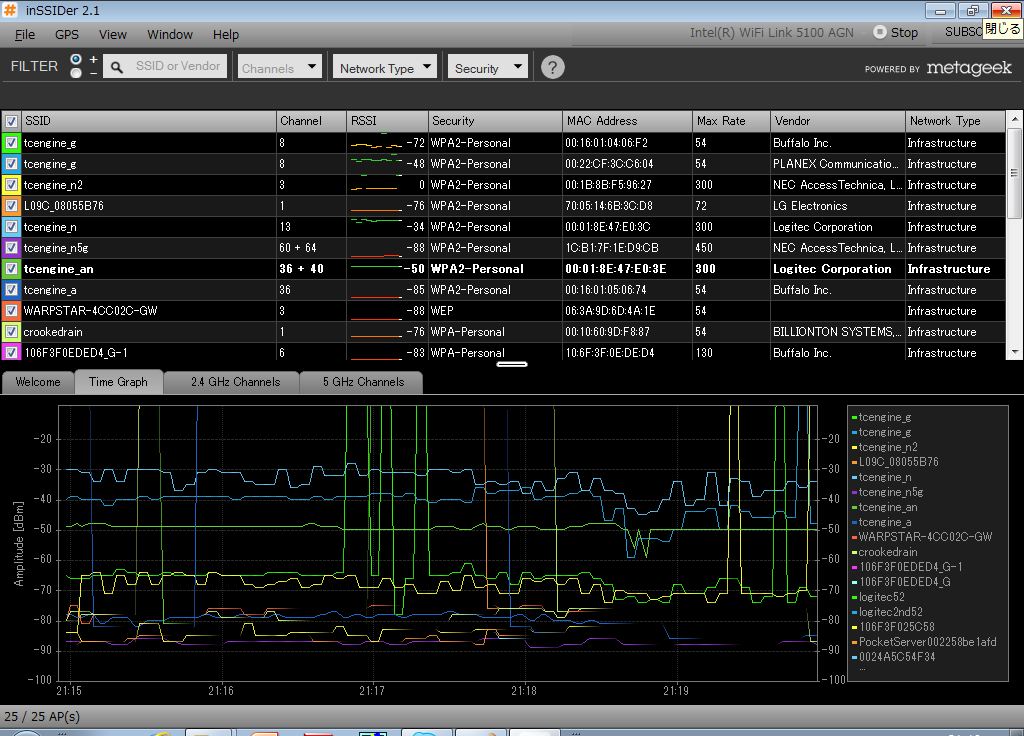The height and width of the screenshot is (736, 1024).
Task: Toggle the select-all checkbox in table header
Action: pyautogui.click(x=11, y=121)
